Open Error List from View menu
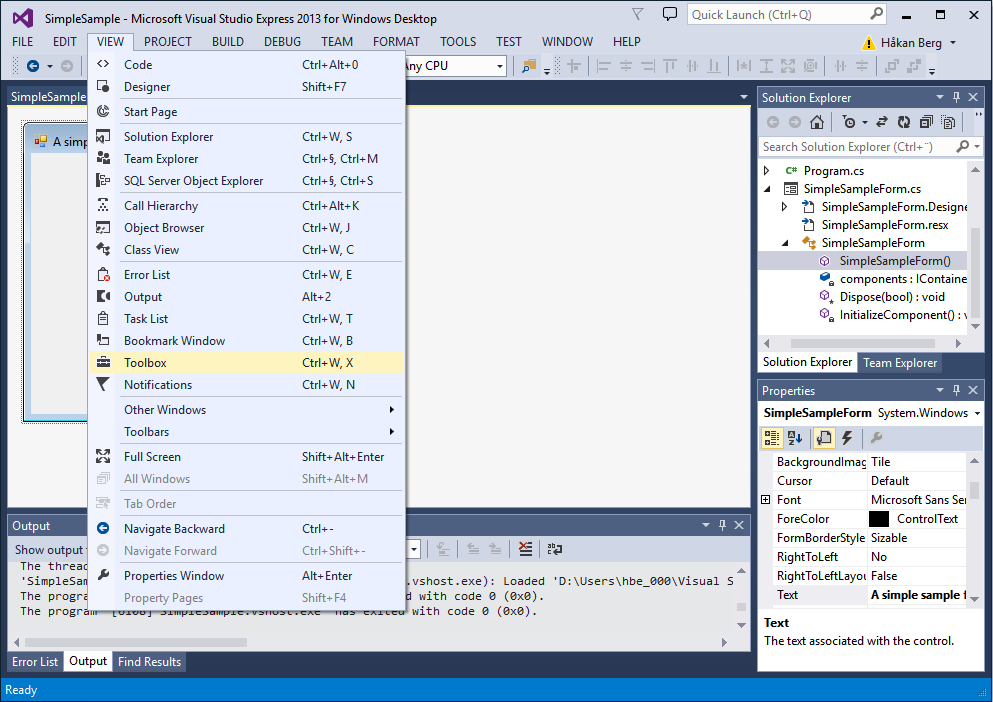 246,275
